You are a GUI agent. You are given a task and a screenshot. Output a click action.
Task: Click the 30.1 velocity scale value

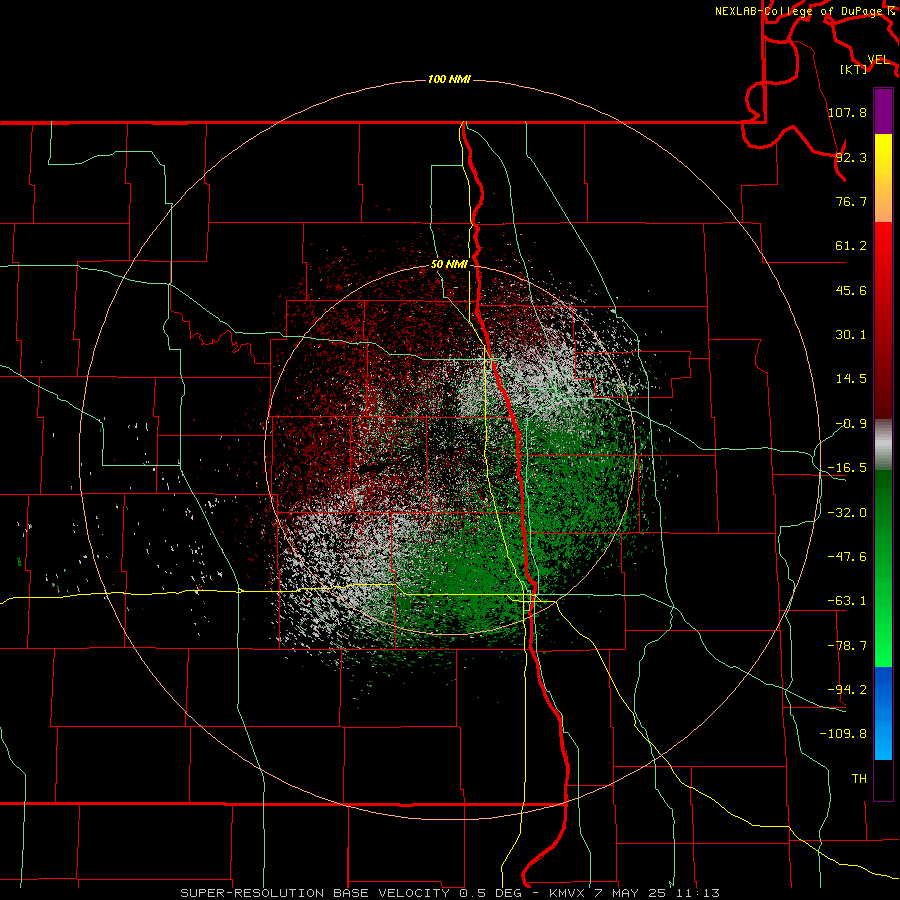[x=851, y=335]
